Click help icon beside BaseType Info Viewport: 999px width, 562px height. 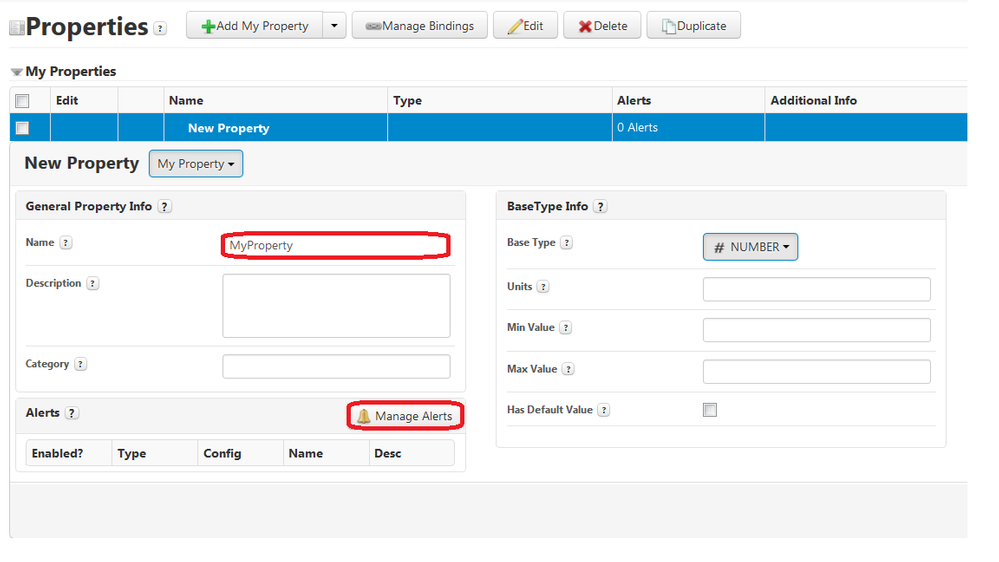(600, 206)
